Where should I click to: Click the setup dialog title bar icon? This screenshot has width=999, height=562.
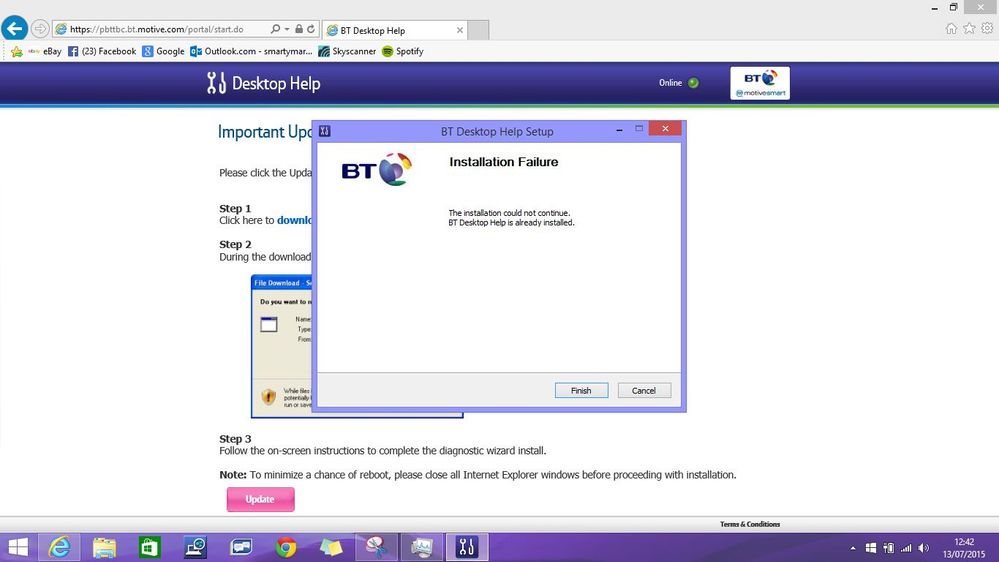324,131
